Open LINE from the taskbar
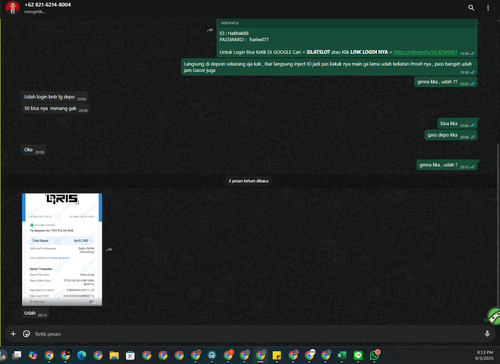This screenshot has height=364, width=500. coord(358,355)
